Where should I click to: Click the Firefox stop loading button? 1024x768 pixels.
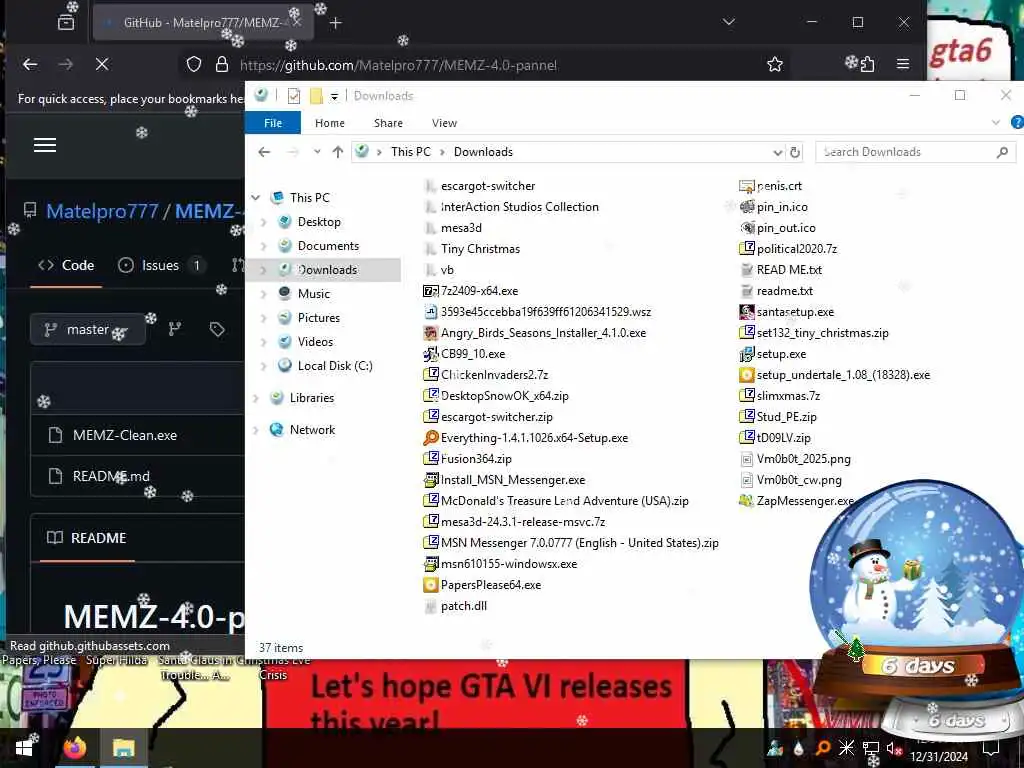[x=102, y=64]
